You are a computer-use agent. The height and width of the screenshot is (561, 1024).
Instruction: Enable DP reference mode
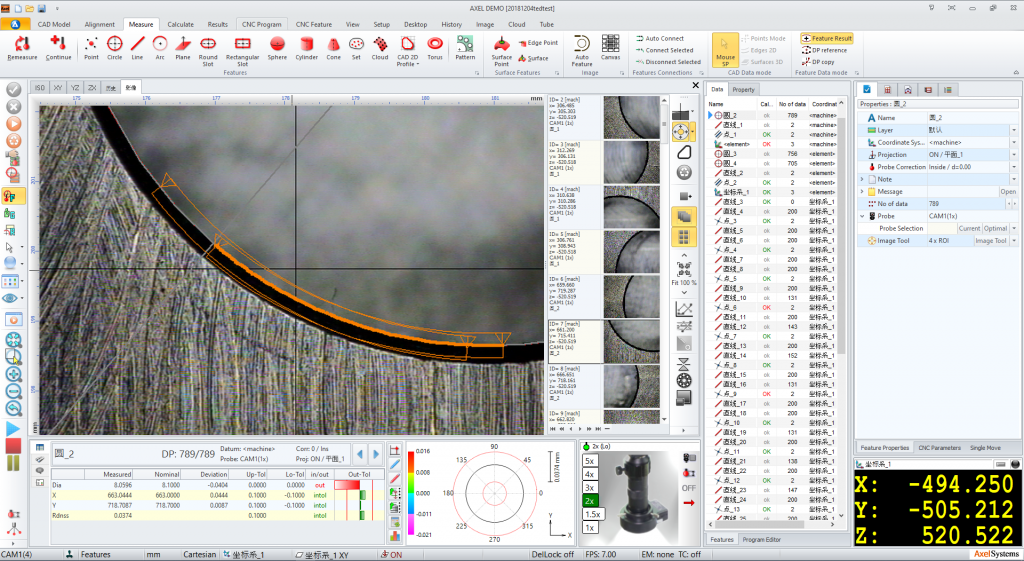click(x=825, y=50)
